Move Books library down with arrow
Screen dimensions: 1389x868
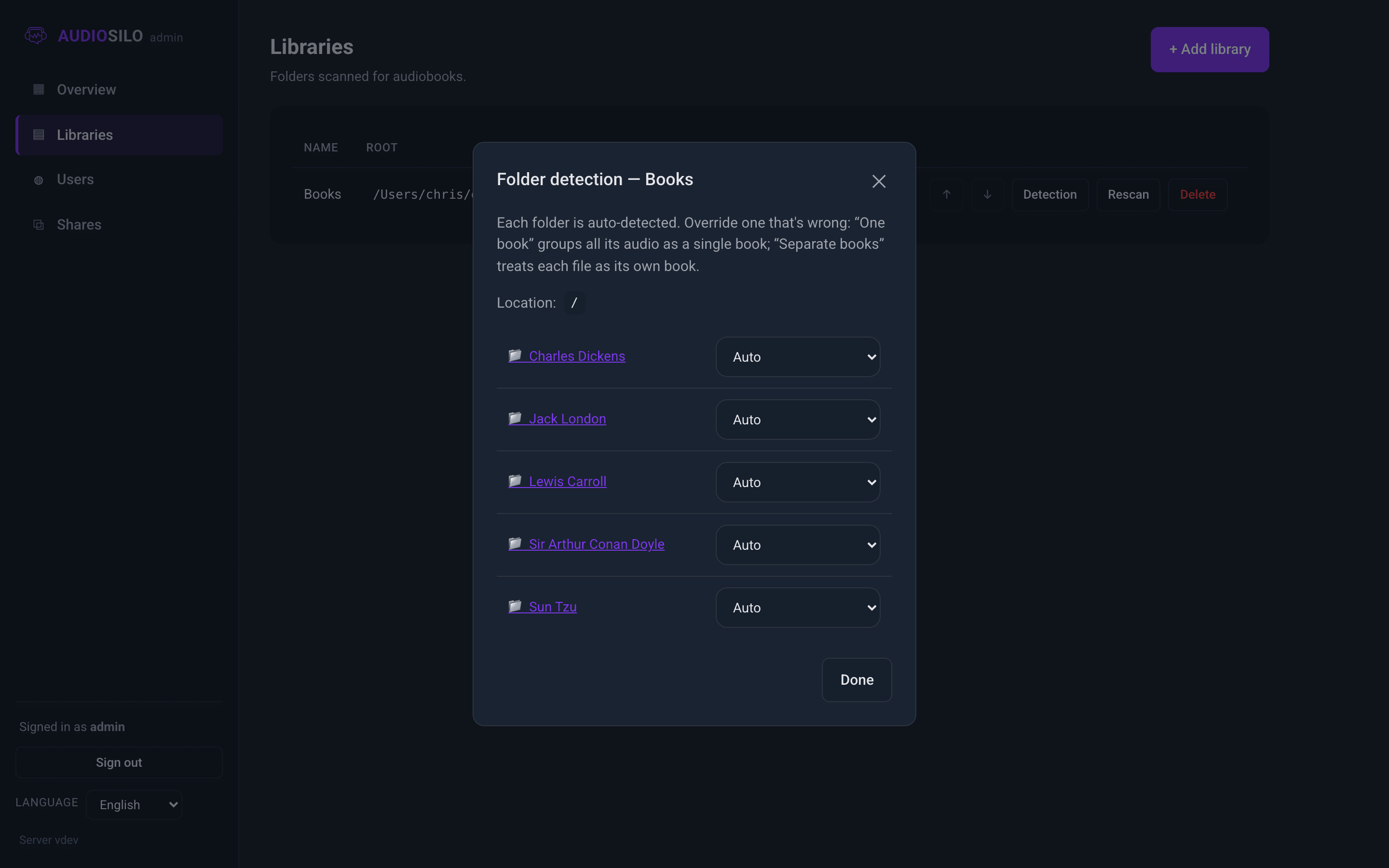tap(987, 195)
